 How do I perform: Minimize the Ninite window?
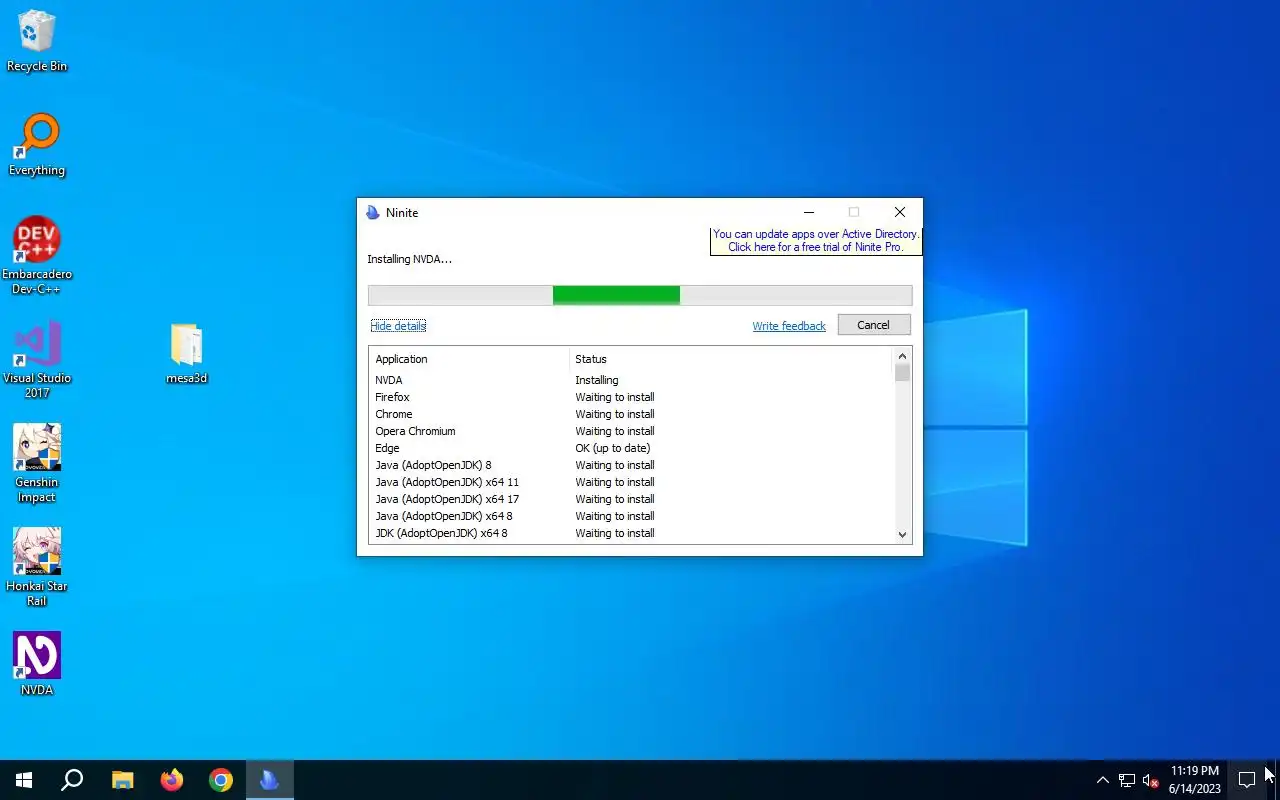(x=809, y=212)
